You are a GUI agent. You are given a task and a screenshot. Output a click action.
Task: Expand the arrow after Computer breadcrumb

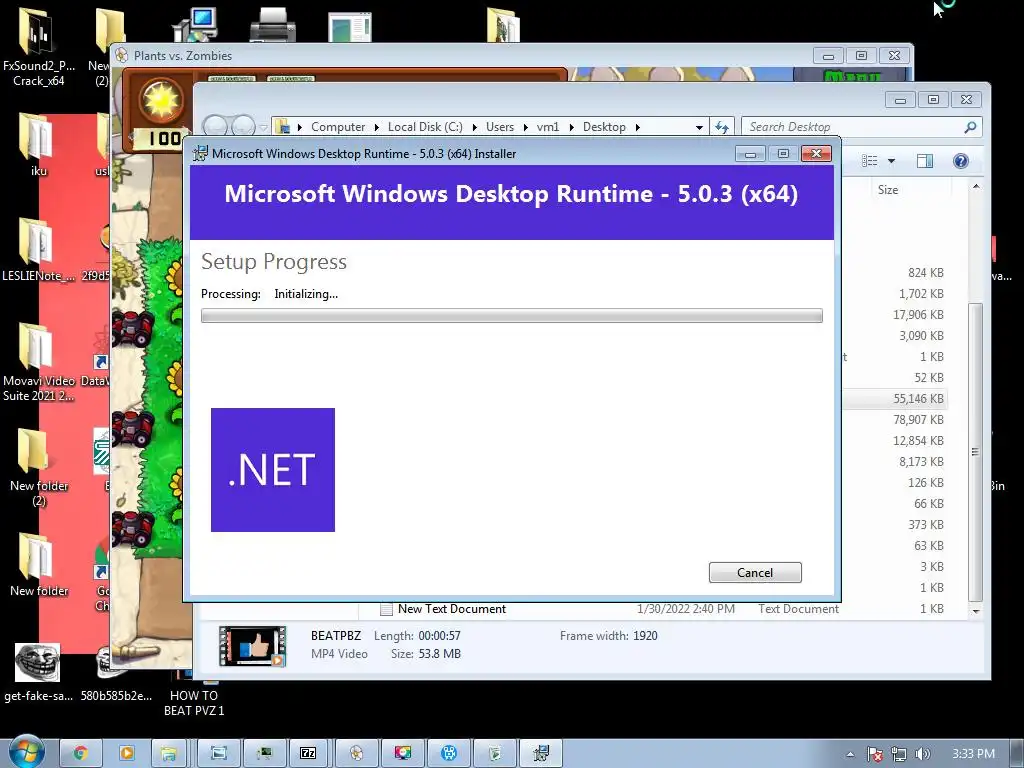(x=377, y=127)
